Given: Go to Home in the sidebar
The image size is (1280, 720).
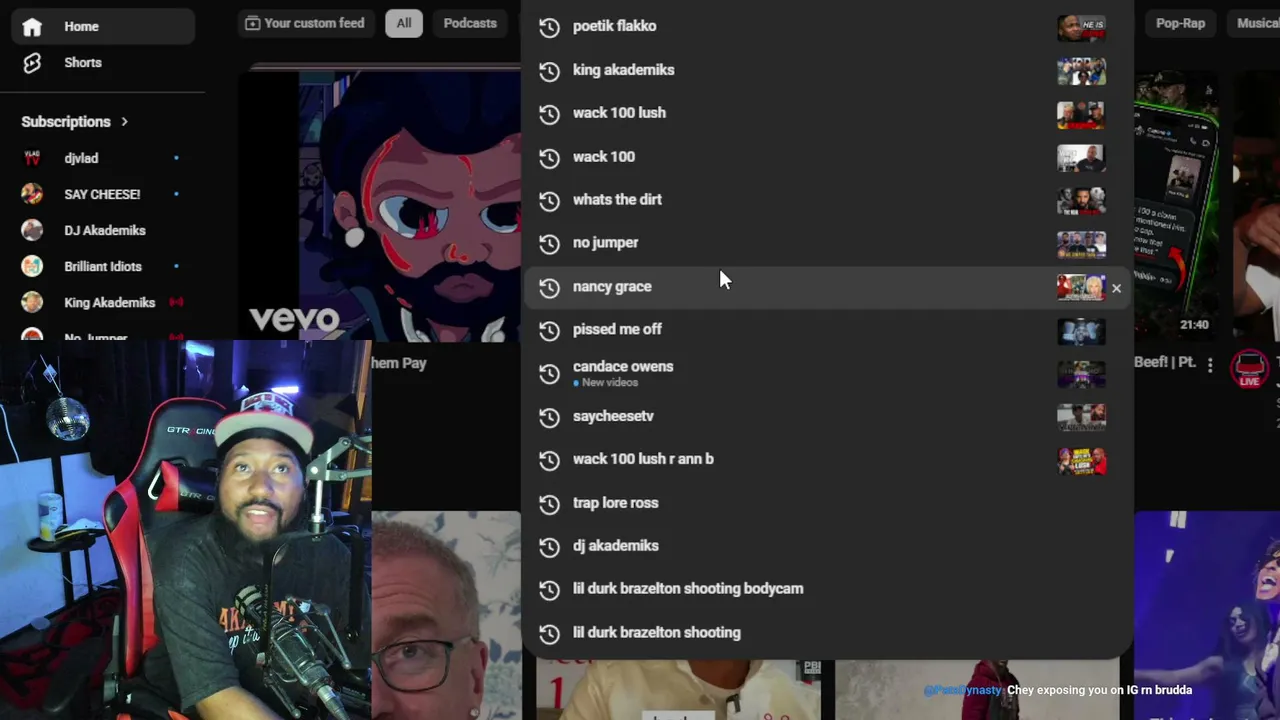Looking at the screenshot, I should pyautogui.click(x=103, y=27).
